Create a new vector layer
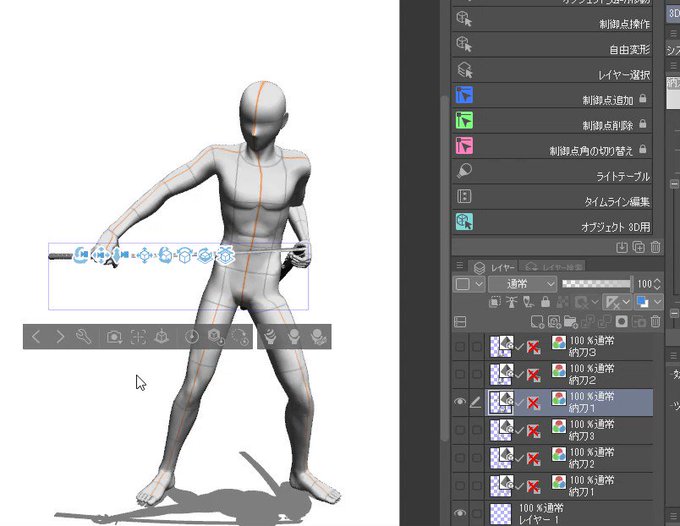 [x=554, y=322]
